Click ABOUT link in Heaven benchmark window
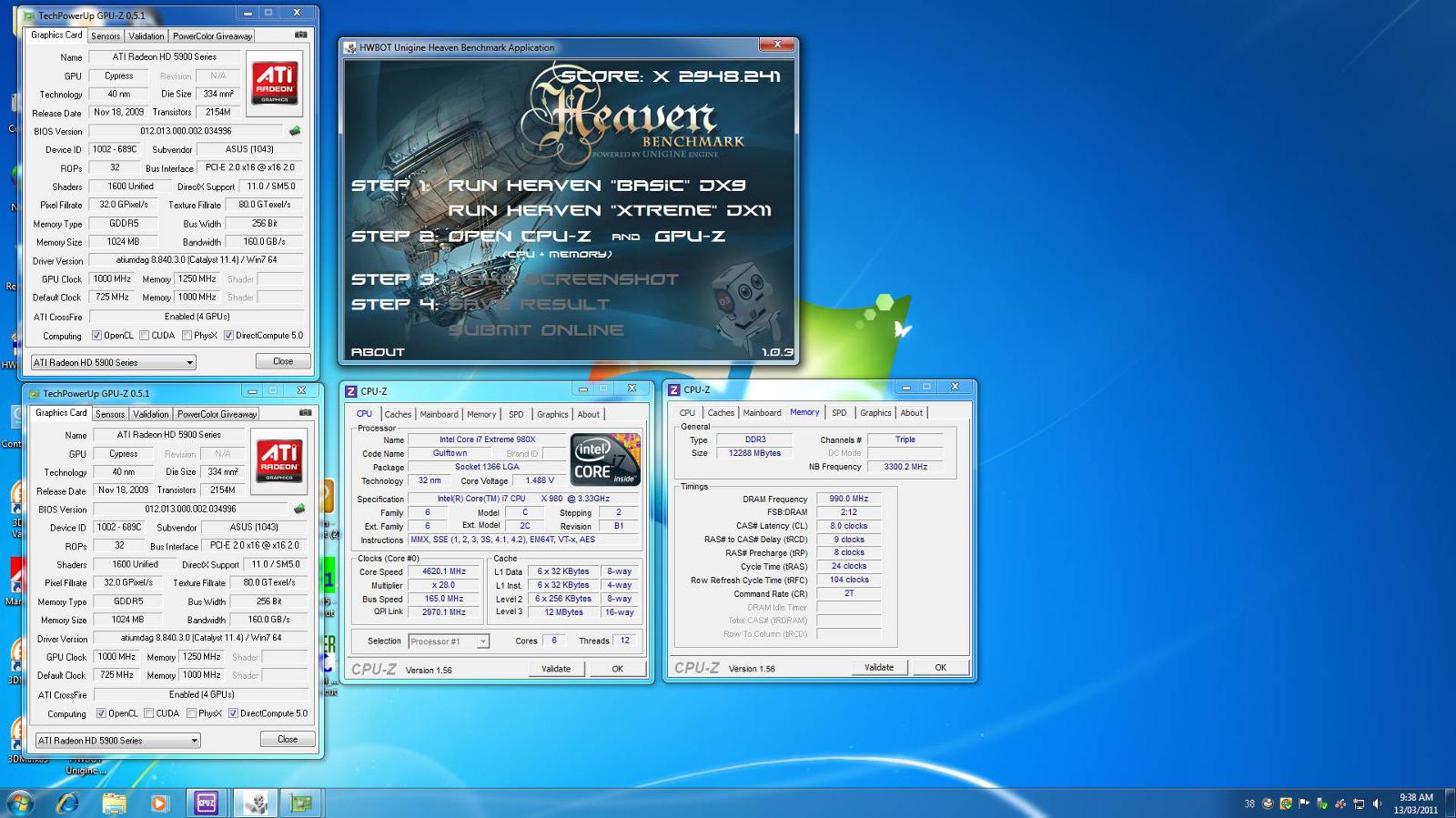Image resolution: width=1456 pixels, height=818 pixels. pyautogui.click(x=378, y=352)
